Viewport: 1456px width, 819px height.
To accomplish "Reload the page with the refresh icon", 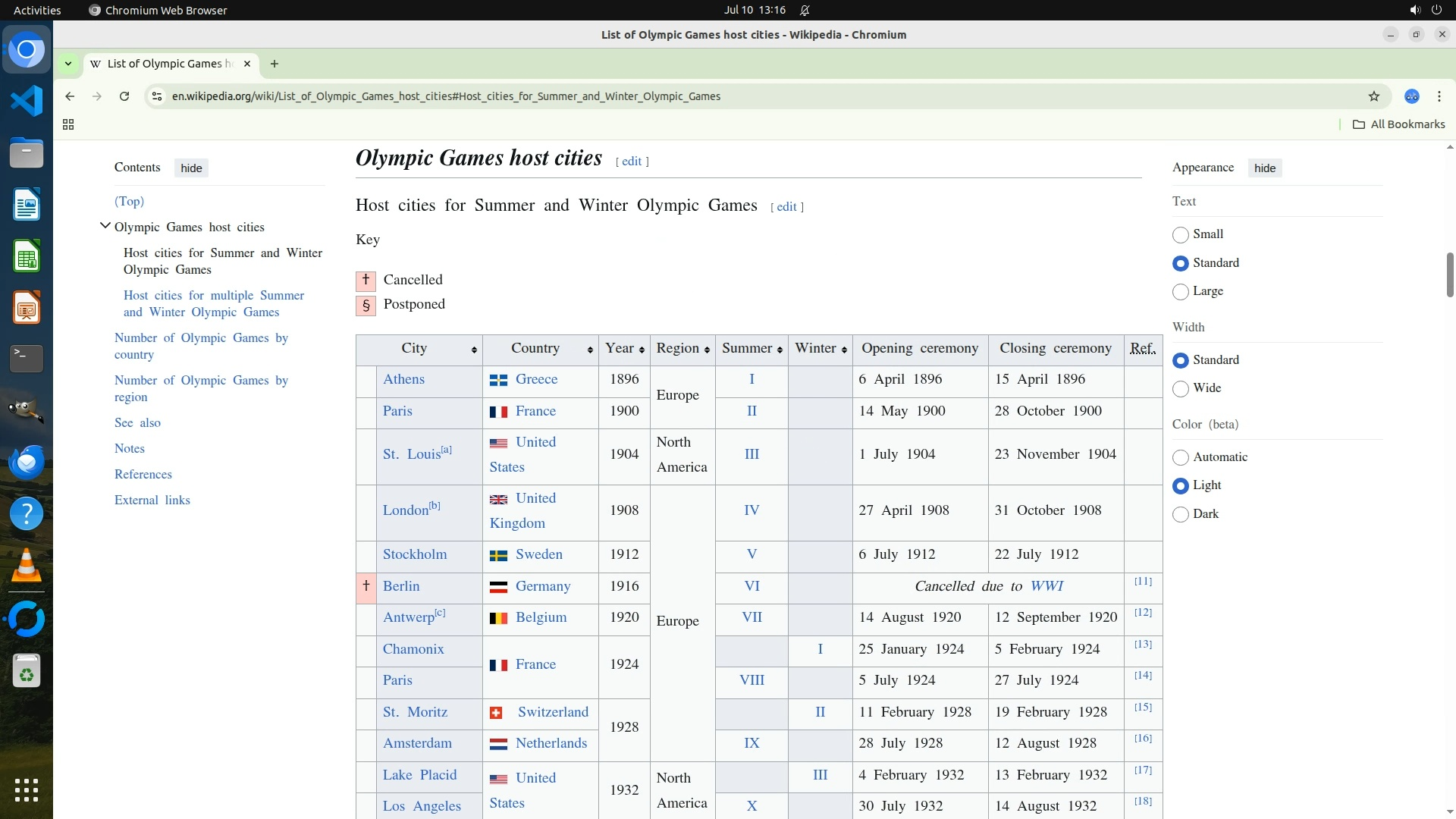I will point(124,96).
